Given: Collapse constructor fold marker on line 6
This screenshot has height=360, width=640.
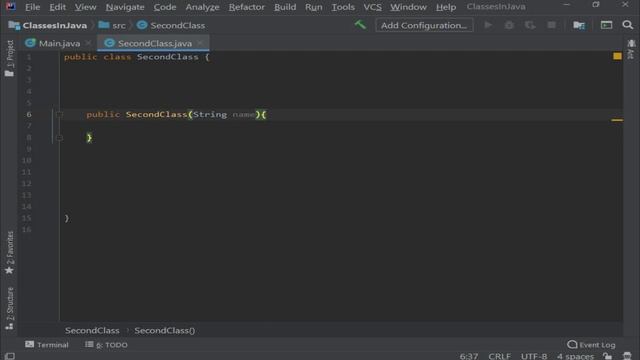Looking at the screenshot, I should click(59, 114).
